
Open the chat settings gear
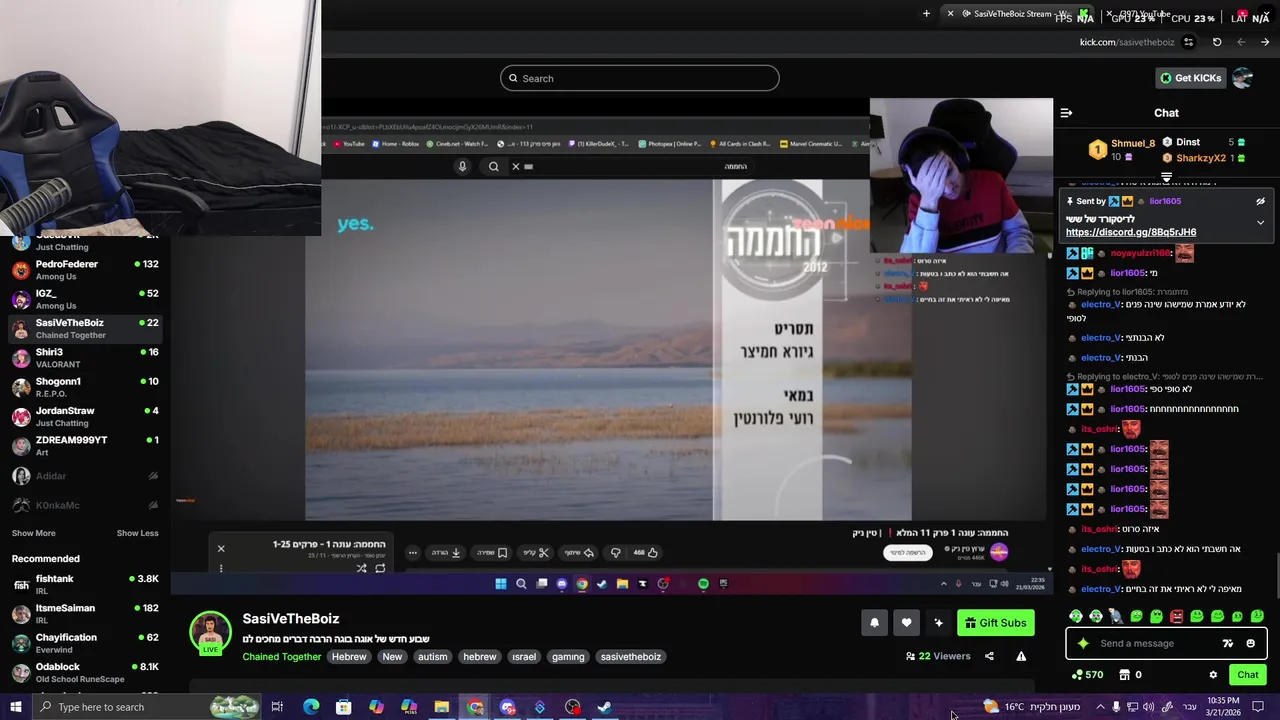coord(1213,675)
